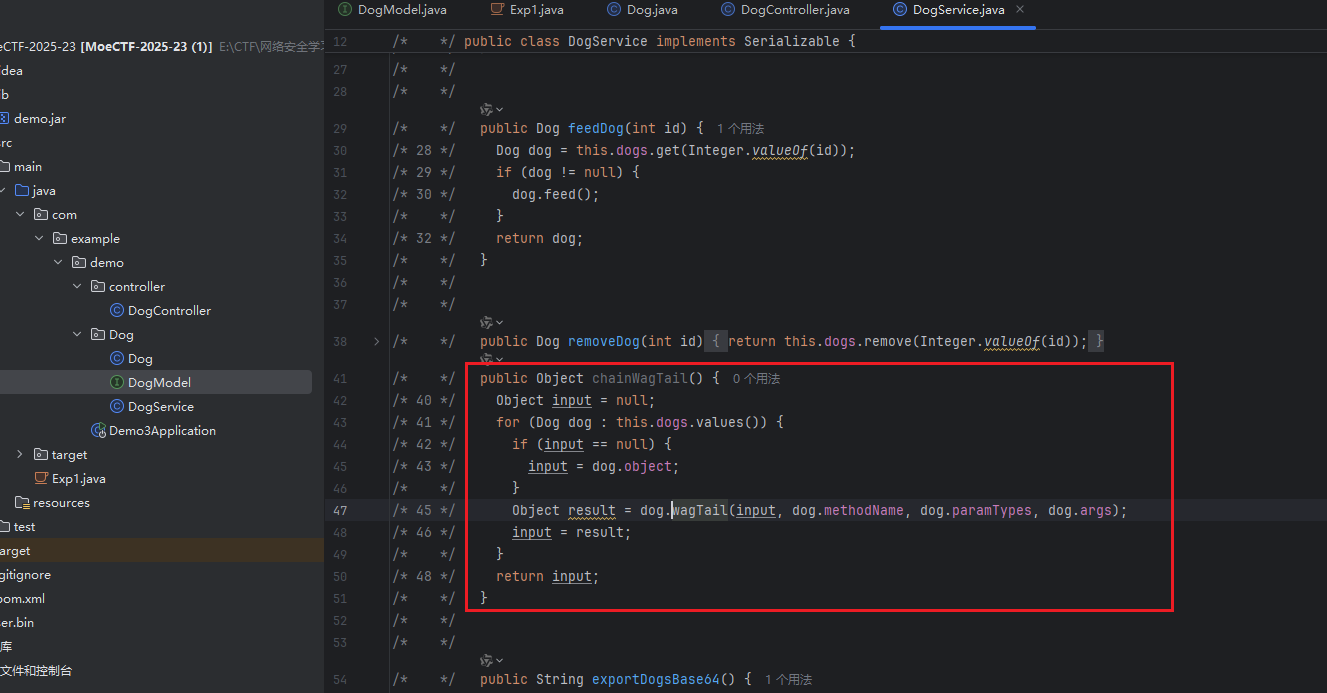This screenshot has height=693, width=1327.
Task: Click the AI action icon above feedDog method
Action: [x=487, y=108]
